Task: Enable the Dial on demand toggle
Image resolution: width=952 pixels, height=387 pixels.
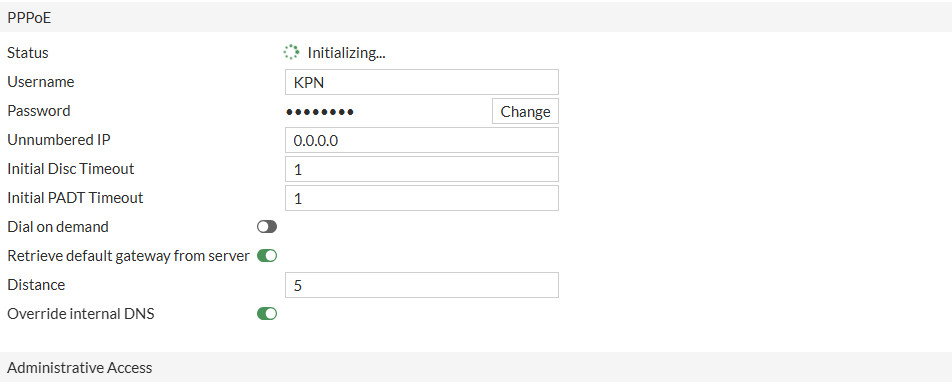Action: coord(267,227)
